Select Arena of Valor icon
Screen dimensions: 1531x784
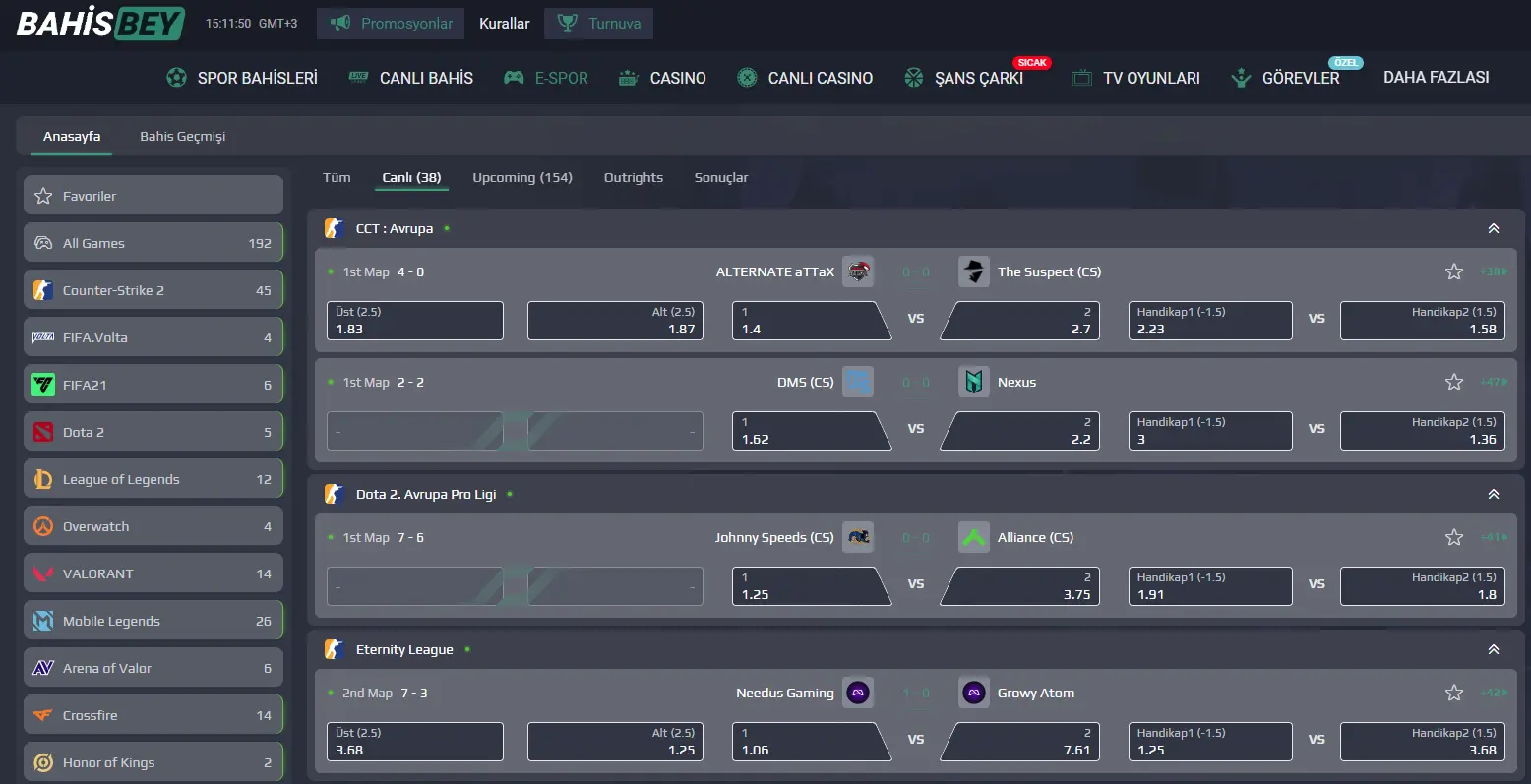43,668
